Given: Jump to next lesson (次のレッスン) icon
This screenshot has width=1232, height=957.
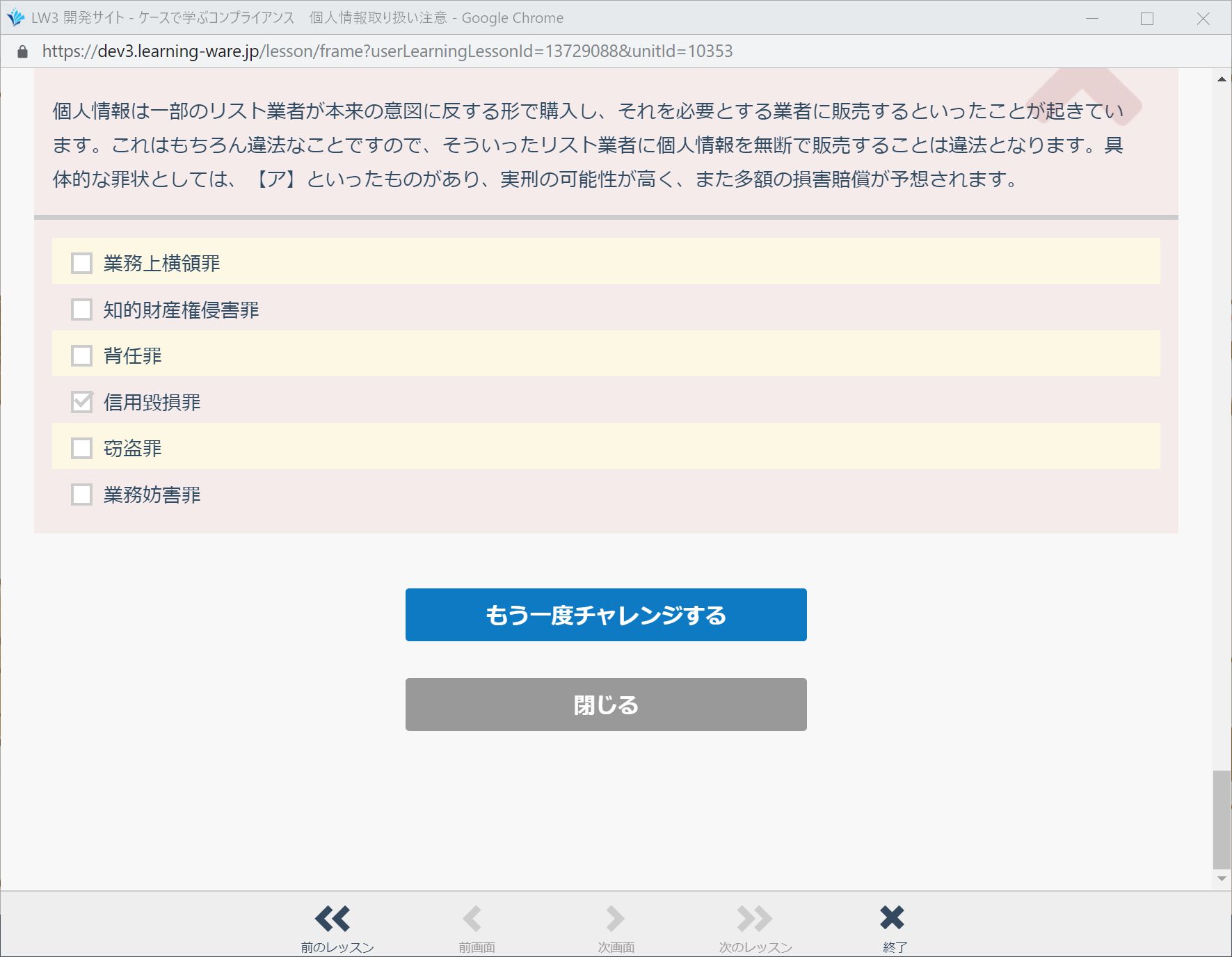Looking at the screenshot, I should [x=755, y=918].
